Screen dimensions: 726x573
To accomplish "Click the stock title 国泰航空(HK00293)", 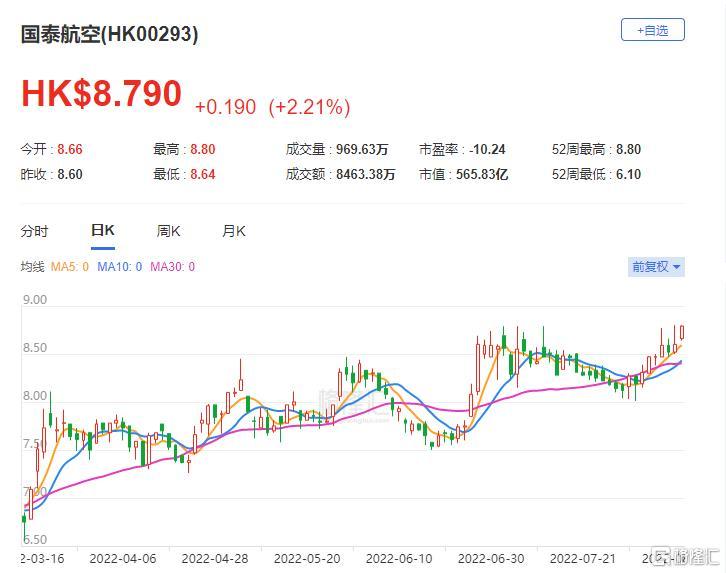I will tap(109, 34).
